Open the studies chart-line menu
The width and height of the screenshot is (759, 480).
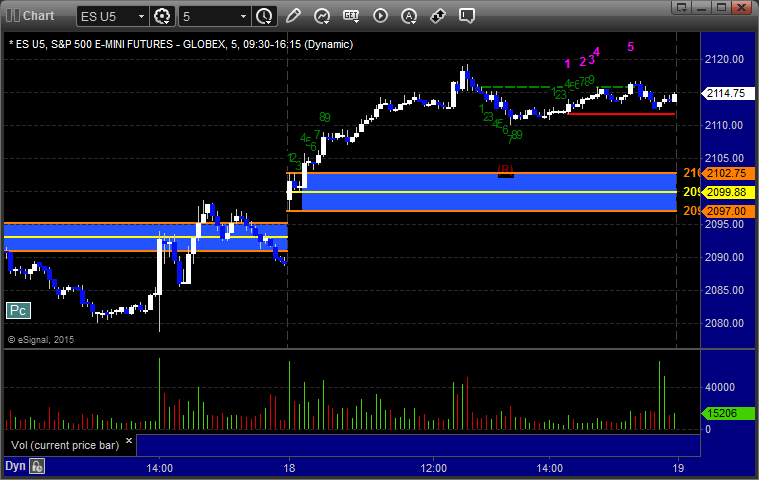tap(322, 16)
